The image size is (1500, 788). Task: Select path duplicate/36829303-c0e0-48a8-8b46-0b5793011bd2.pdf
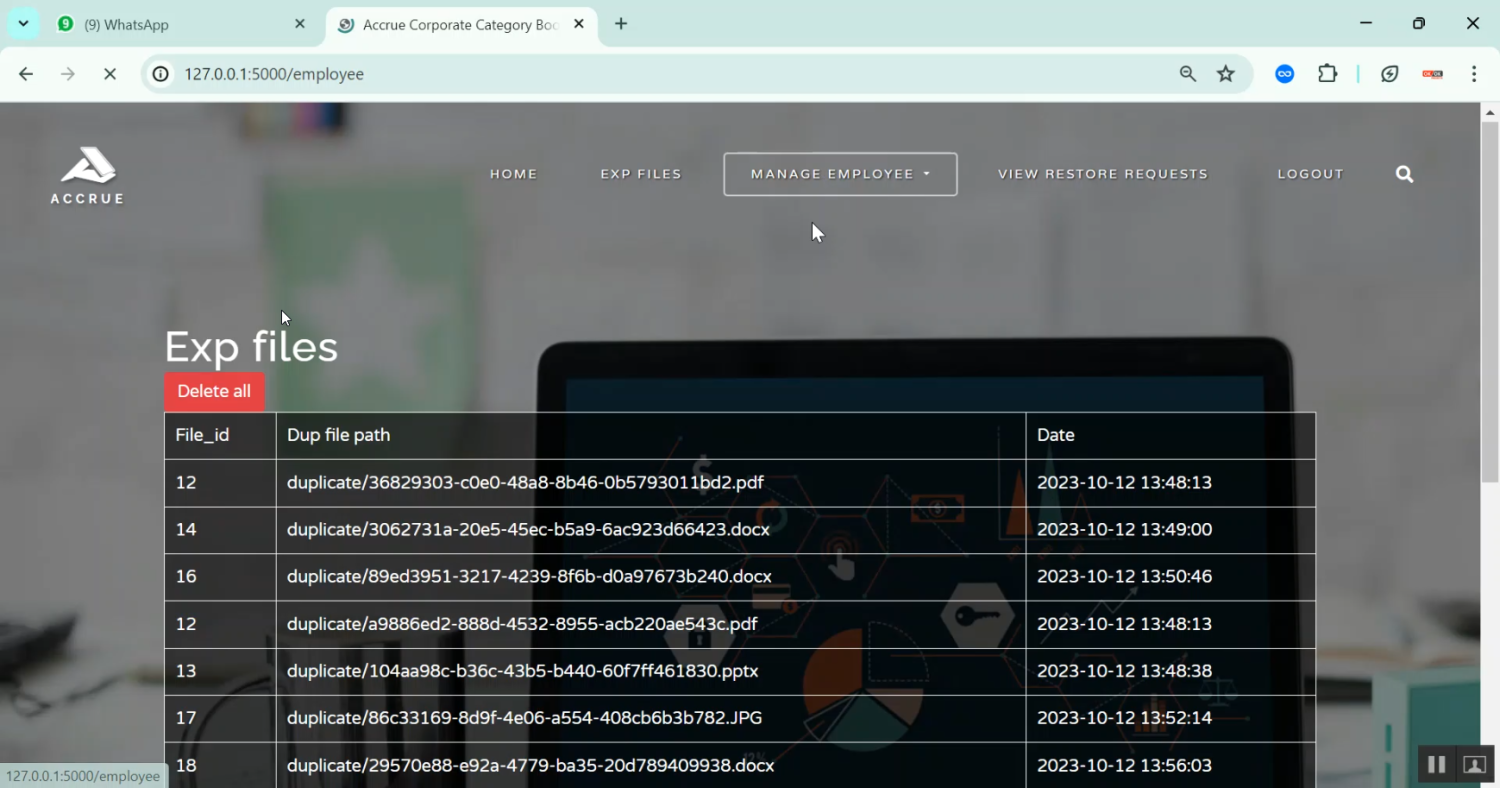click(x=525, y=482)
